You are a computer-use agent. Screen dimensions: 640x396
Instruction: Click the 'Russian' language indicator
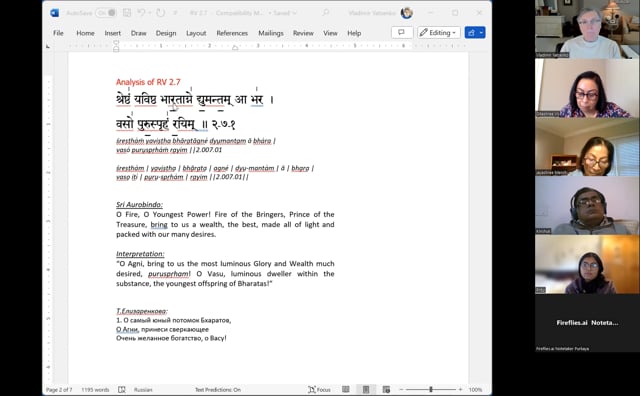pyautogui.click(x=143, y=389)
